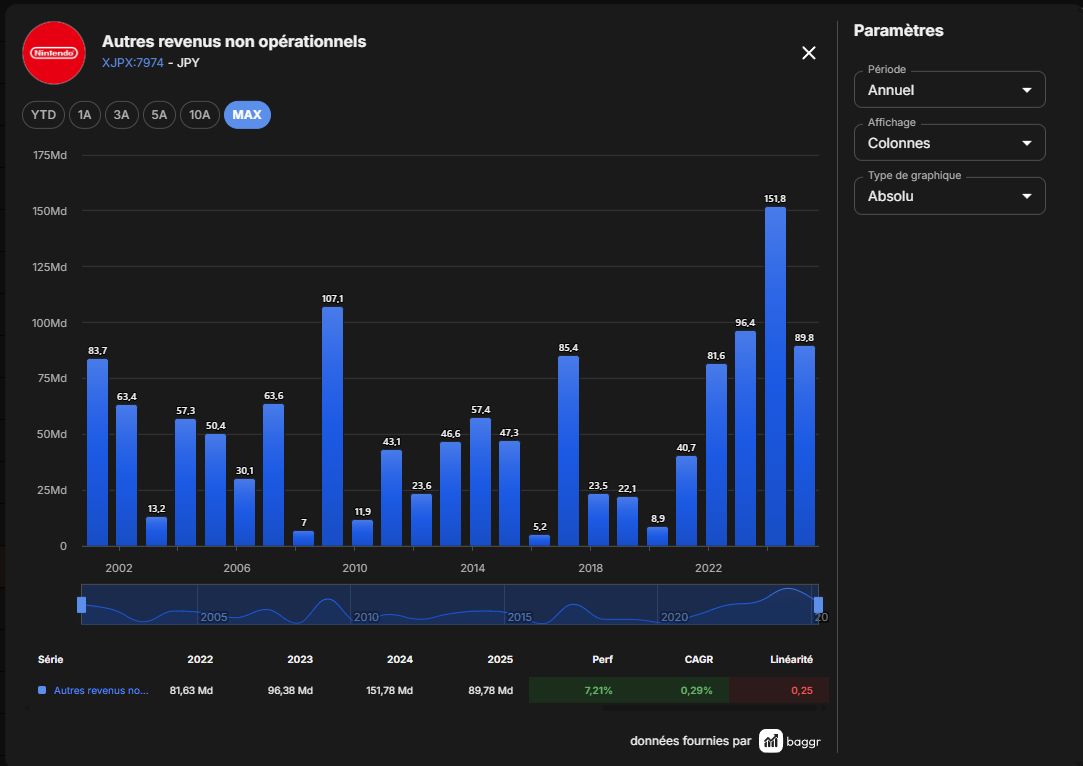The width and height of the screenshot is (1083, 766).
Task: Expand the Type de graphique arrow
Action: [1027, 196]
